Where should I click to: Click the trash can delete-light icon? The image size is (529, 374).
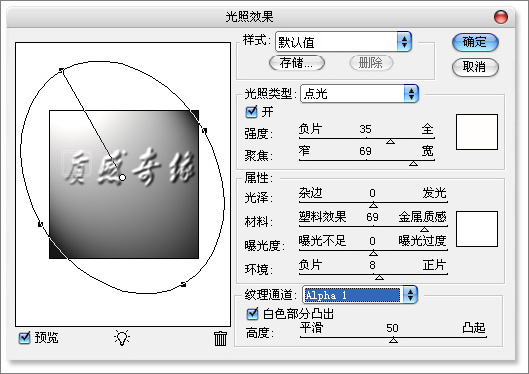pos(220,338)
